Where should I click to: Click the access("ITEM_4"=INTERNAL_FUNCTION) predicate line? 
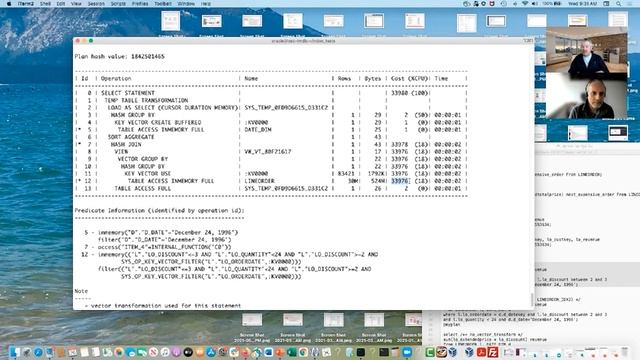[x=164, y=247]
